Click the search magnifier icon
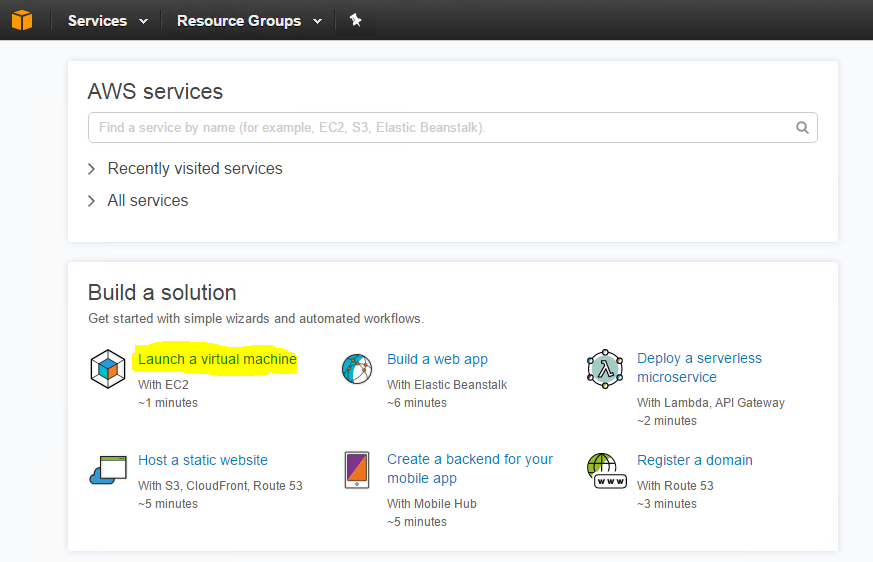 tap(802, 128)
